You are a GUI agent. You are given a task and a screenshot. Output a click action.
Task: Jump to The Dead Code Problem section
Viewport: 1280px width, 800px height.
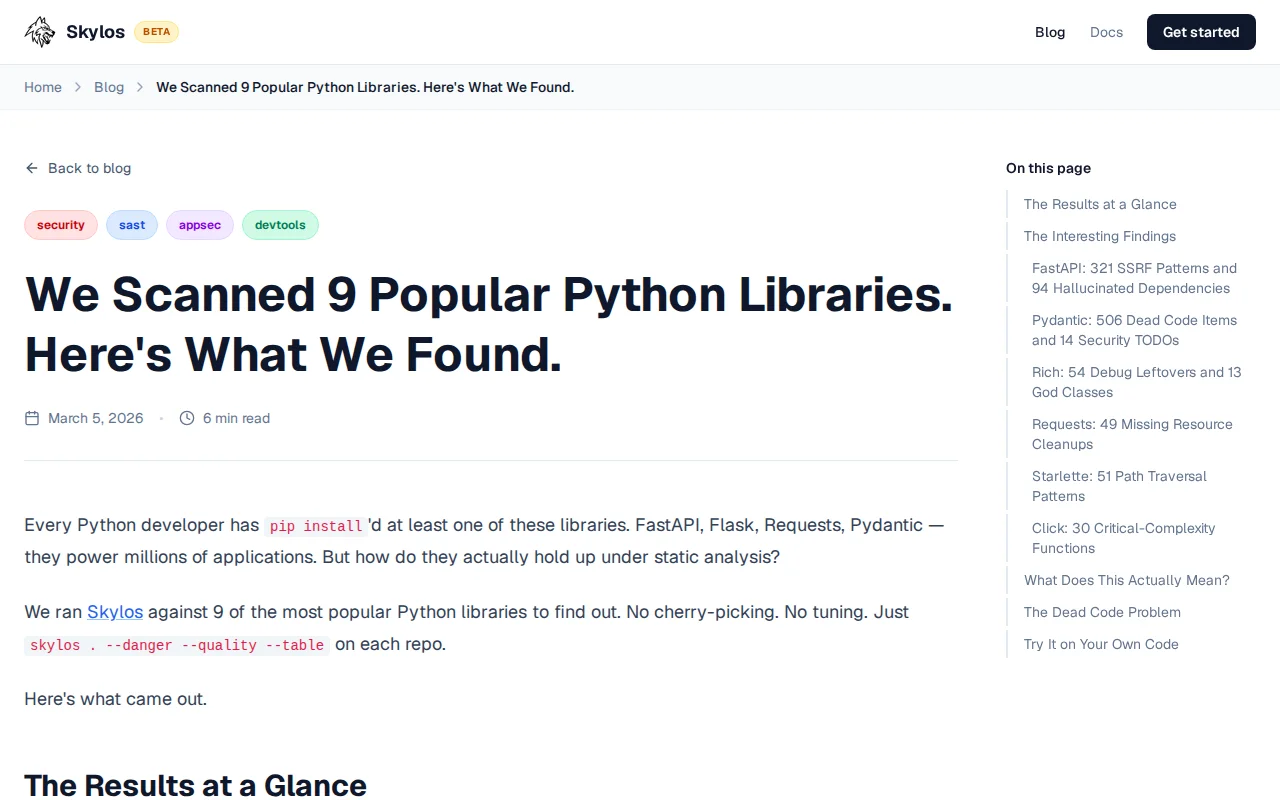[x=1102, y=612]
